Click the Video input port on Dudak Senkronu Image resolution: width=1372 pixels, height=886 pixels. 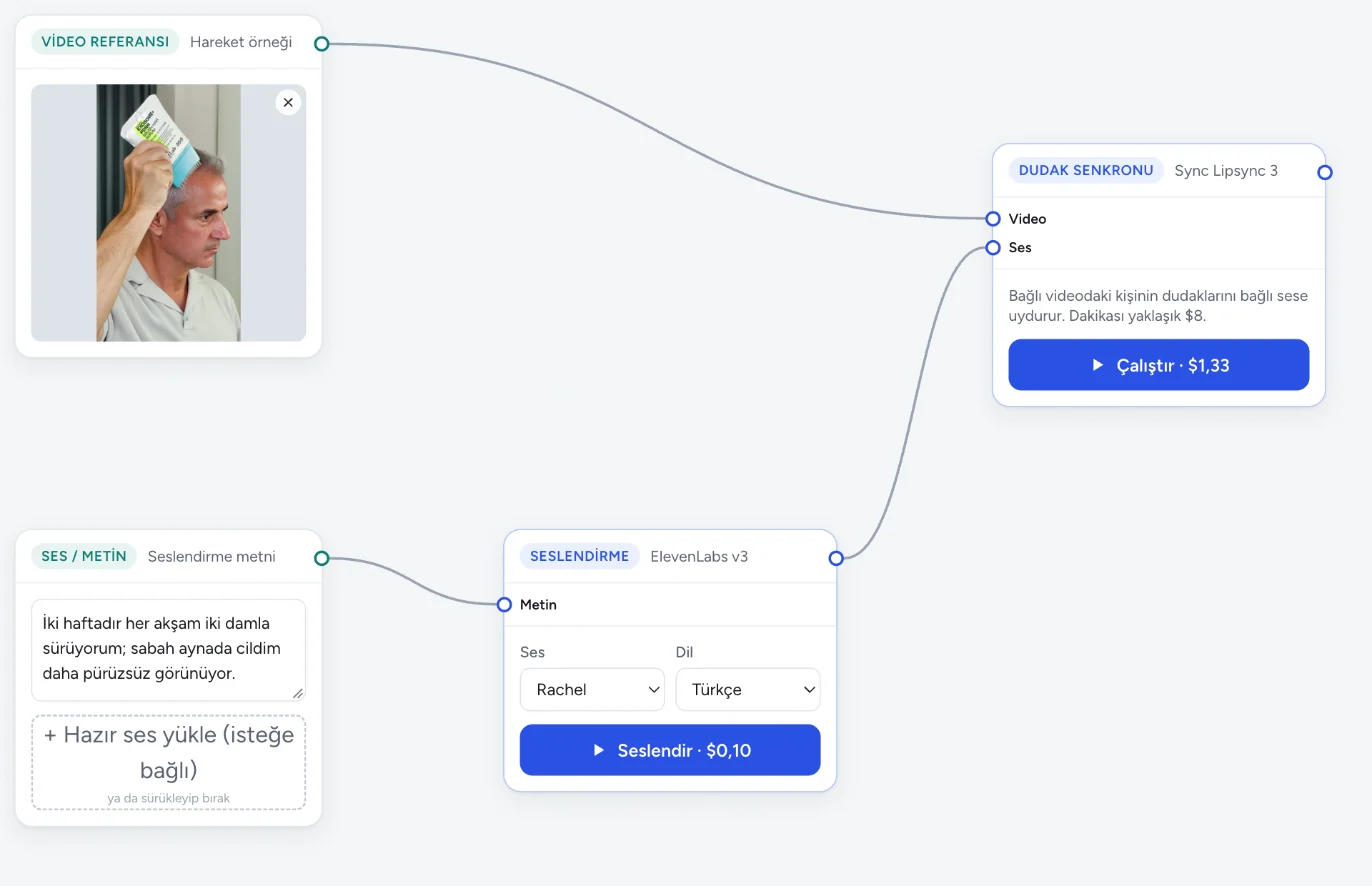(993, 219)
